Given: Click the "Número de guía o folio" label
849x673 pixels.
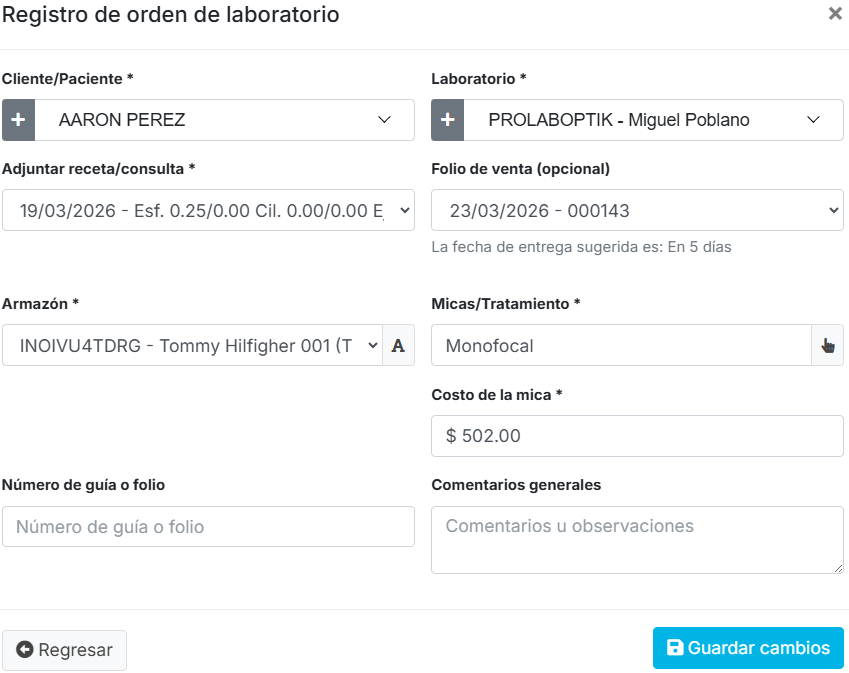Looking at the screenshot, I should point(84,485).
